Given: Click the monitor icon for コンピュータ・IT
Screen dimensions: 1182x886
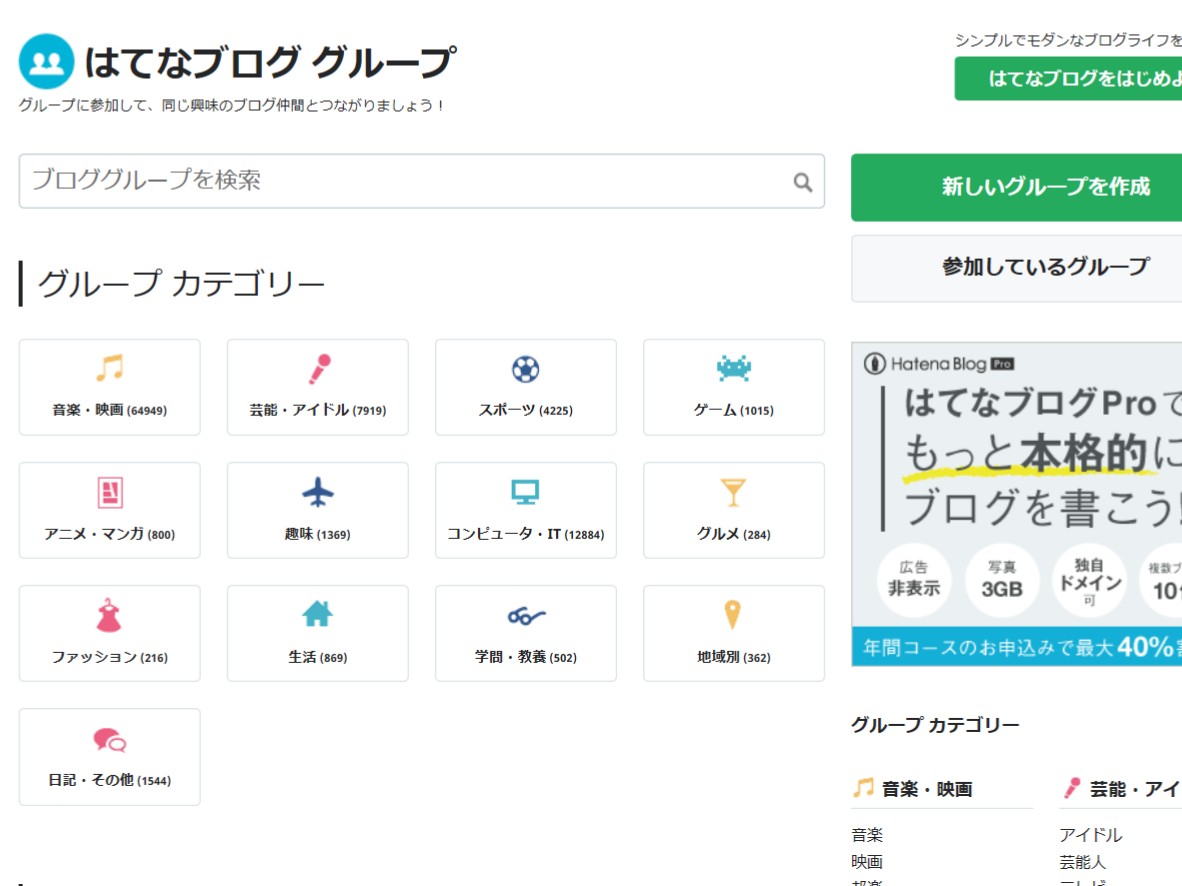Looking at the screenshot, I should [x=525, y=492].
